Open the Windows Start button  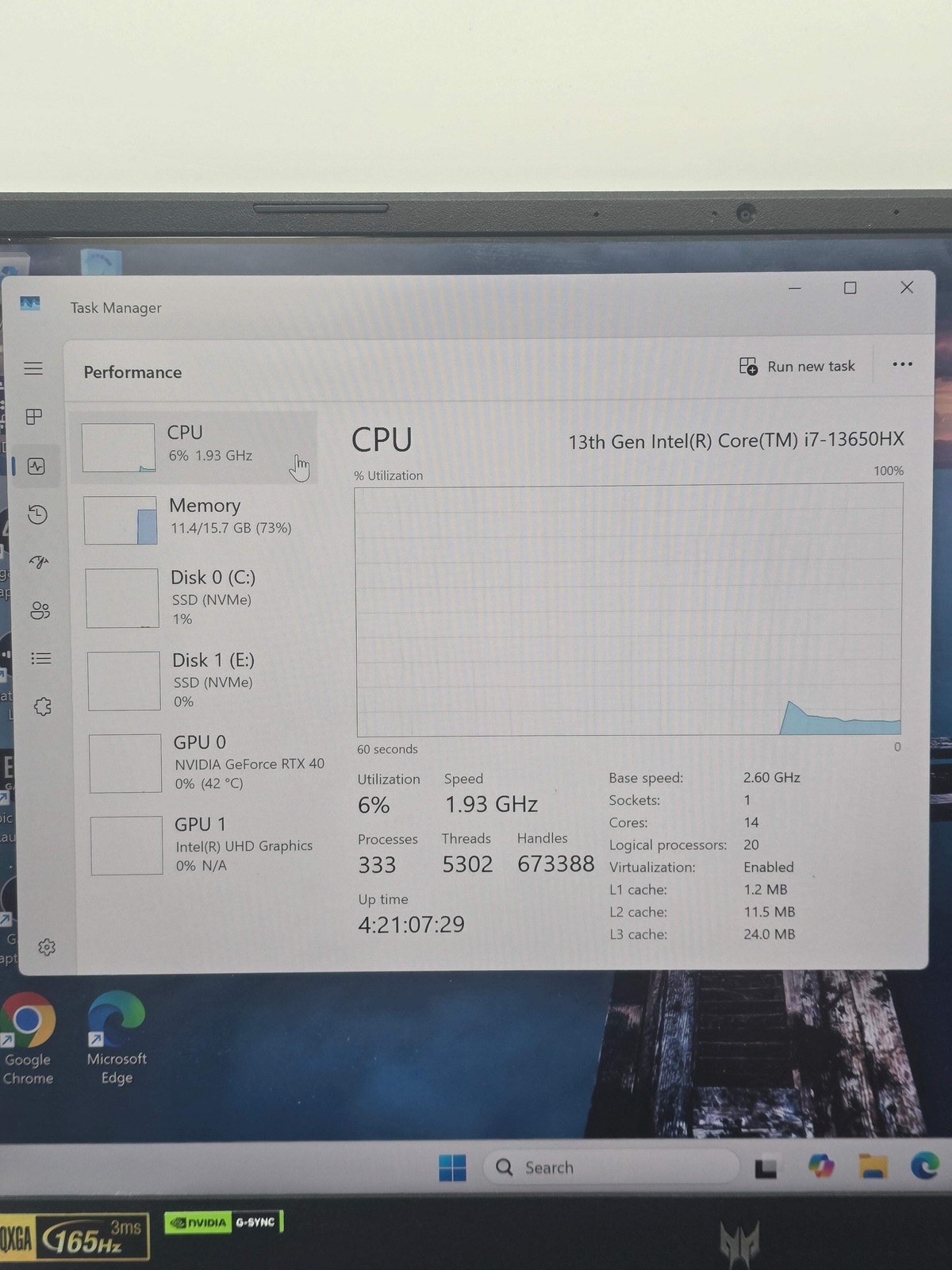tap(453, 1168)
